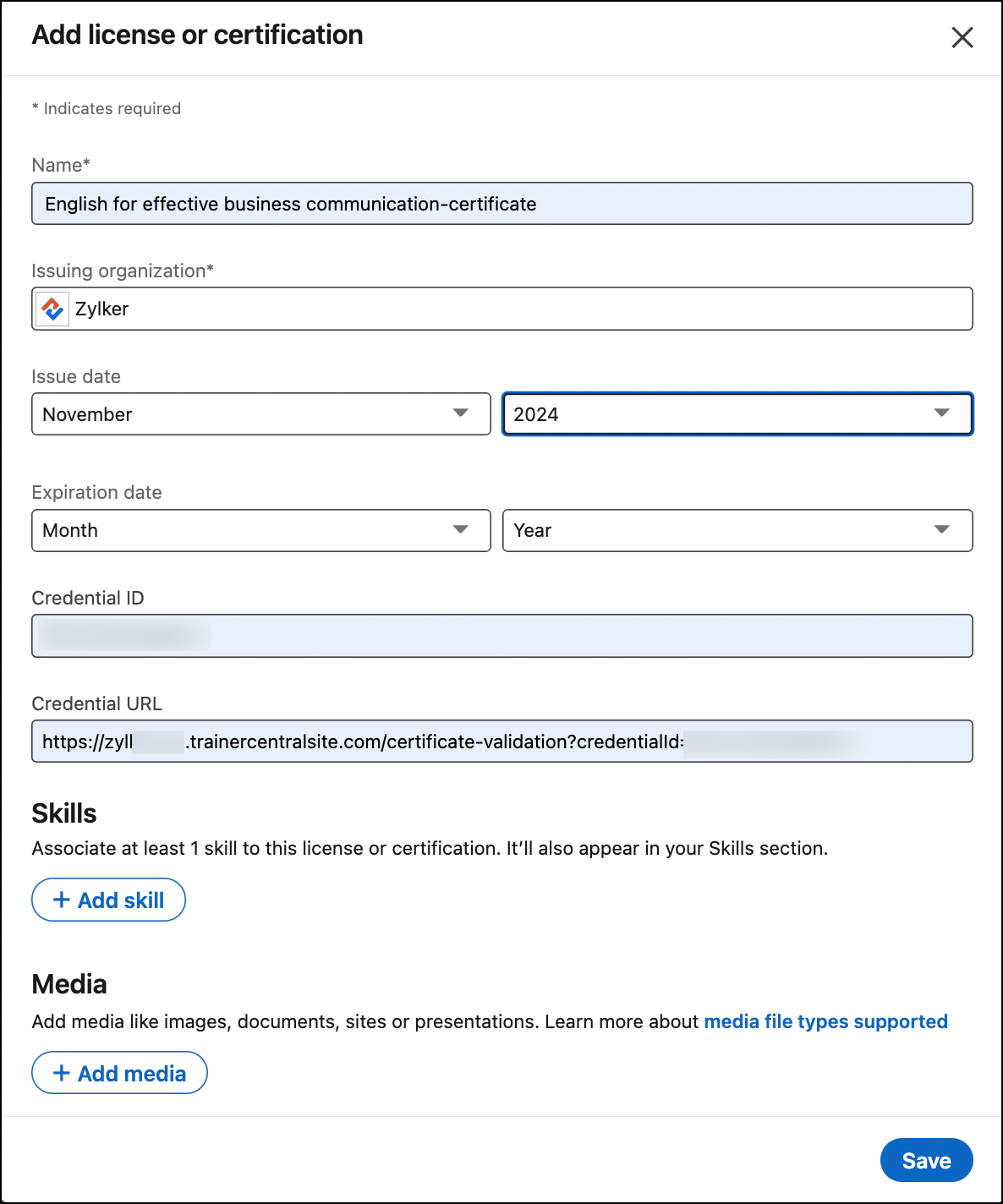1003x1204 pixels.
Task: Save the certification
Action: (x=926, y=1160)
